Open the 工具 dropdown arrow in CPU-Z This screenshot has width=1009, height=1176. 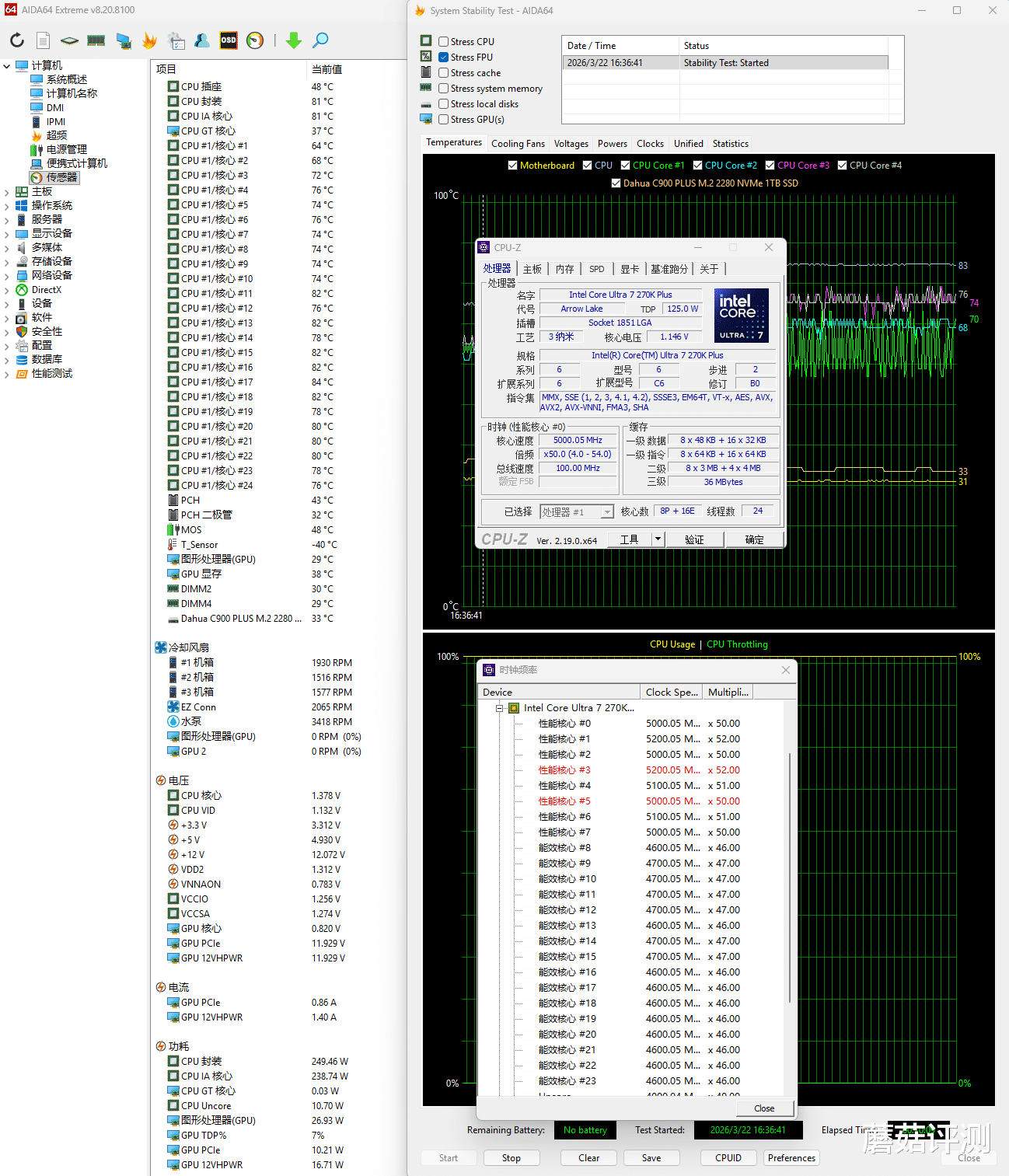coord(658,539)
